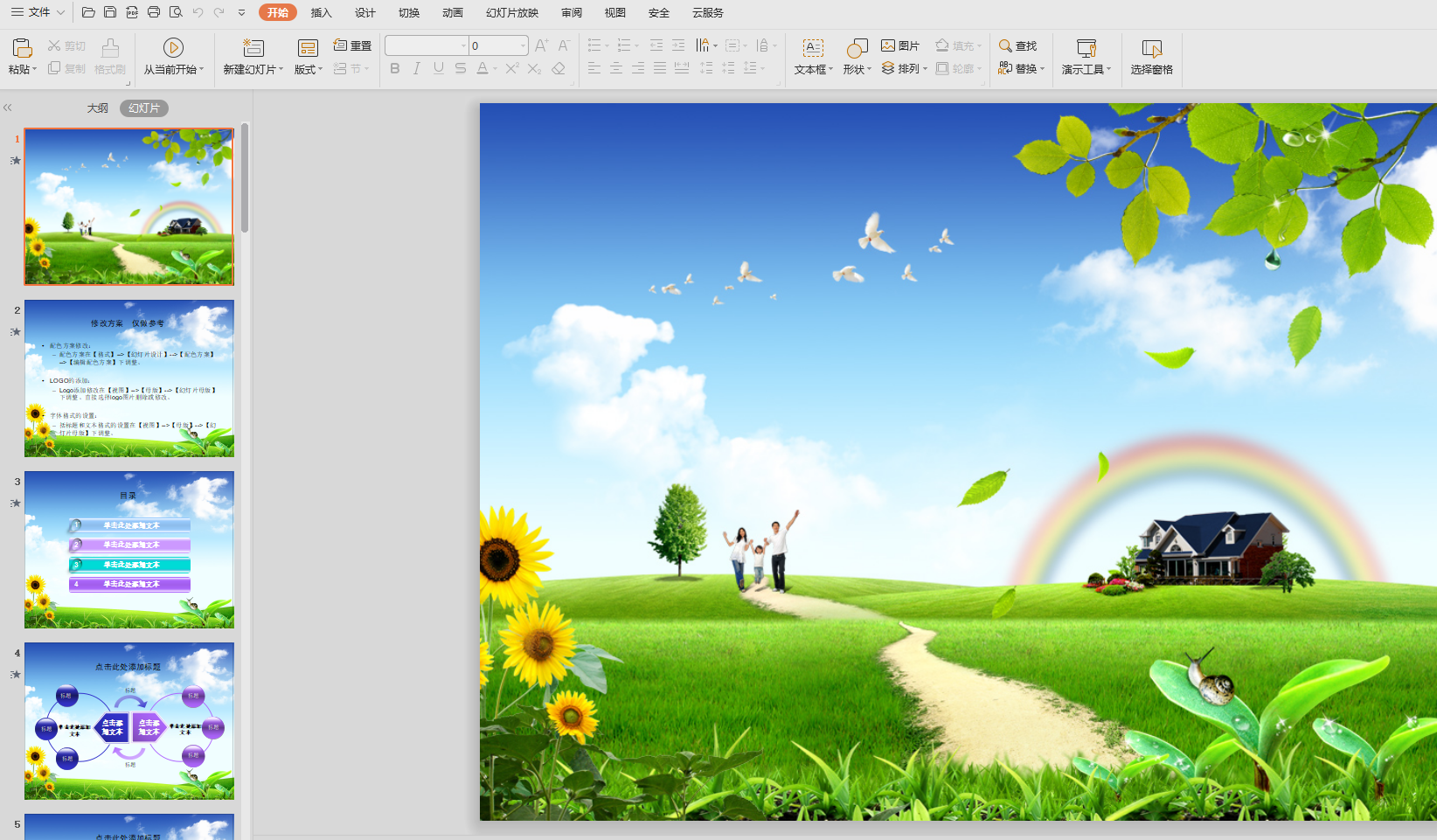The image size is (1437, 840).
Task: Click the Superscript X² icon
Action: click(x=512, y=68)
